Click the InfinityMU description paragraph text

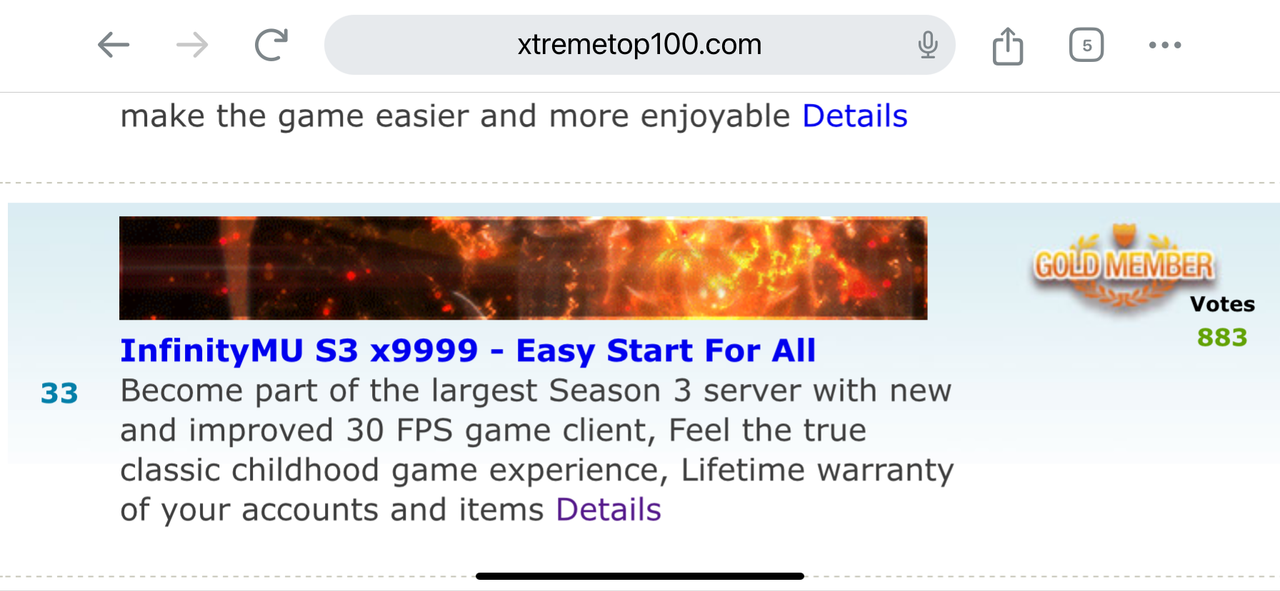click(537, 450)
